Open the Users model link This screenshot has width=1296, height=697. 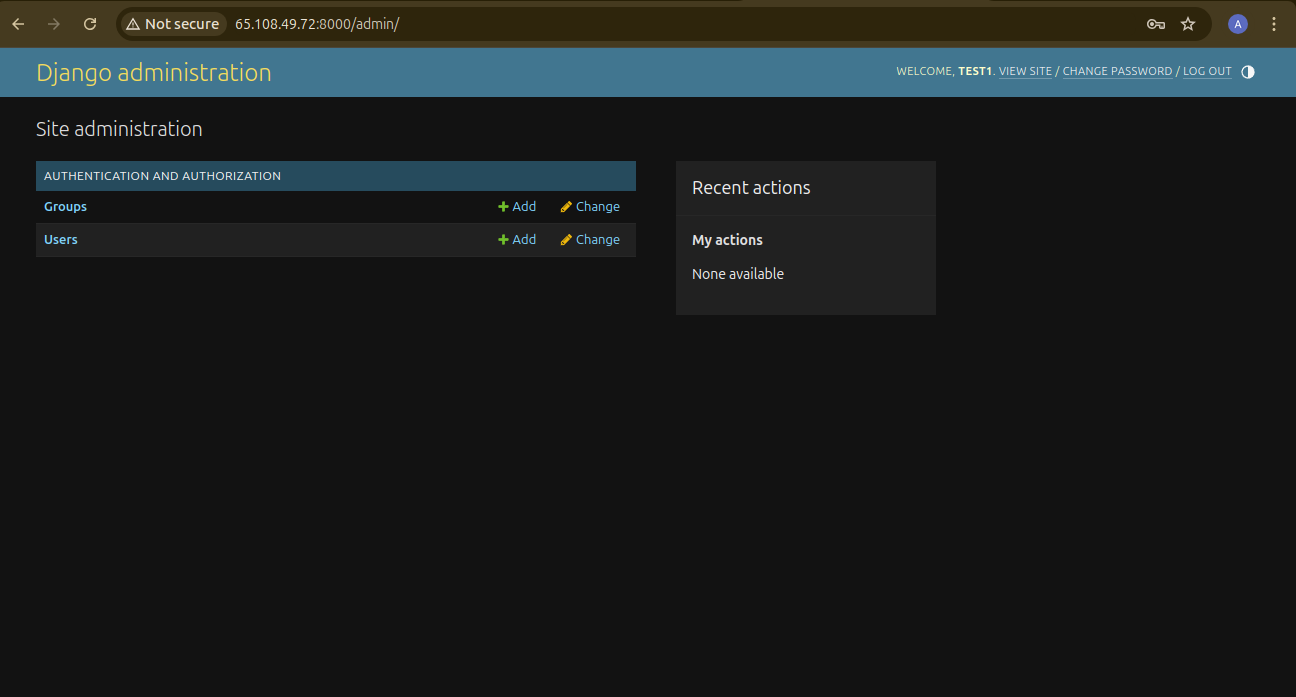pos(61,240)
